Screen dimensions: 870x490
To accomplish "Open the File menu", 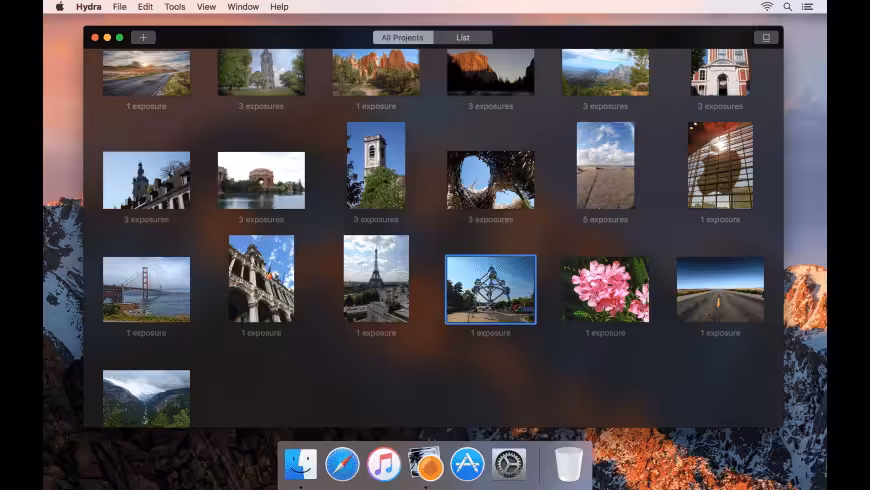I will [x=119, y=7].
